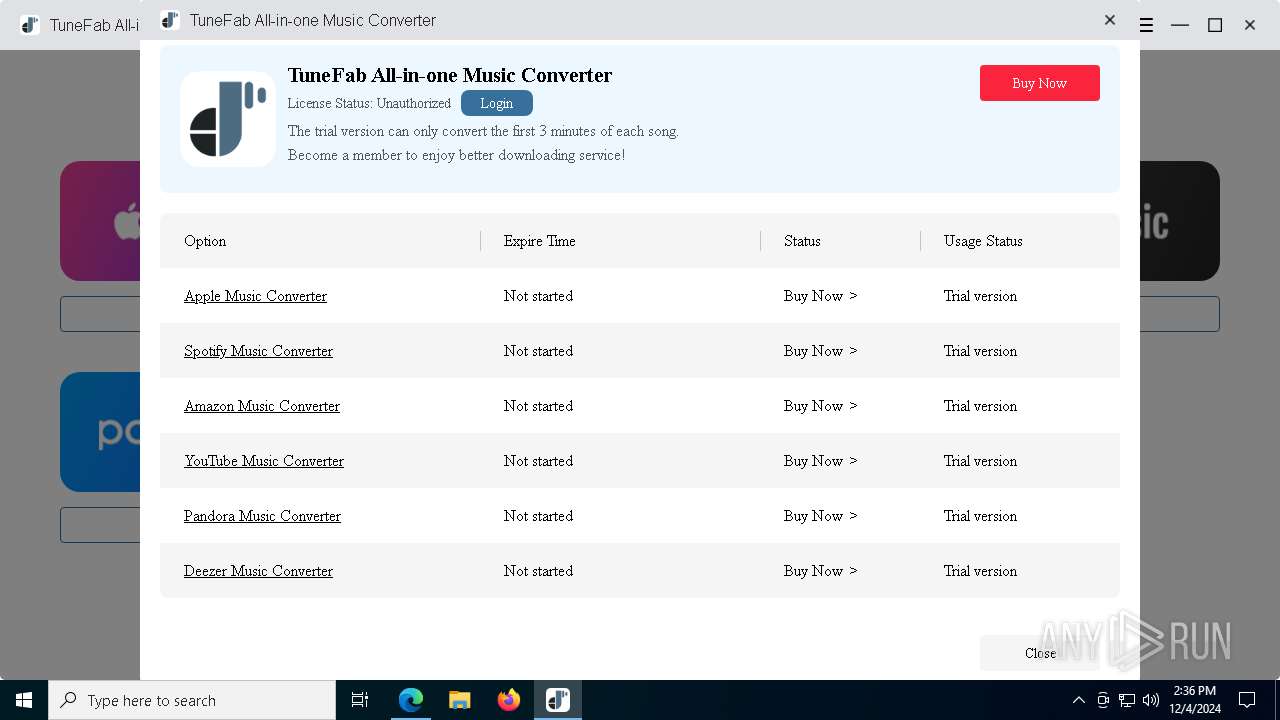The height and width of the screenshot is (720, 1280).
Task: Click TuneFab All-in-one Music Converter heading
Action: click(450, 75)
